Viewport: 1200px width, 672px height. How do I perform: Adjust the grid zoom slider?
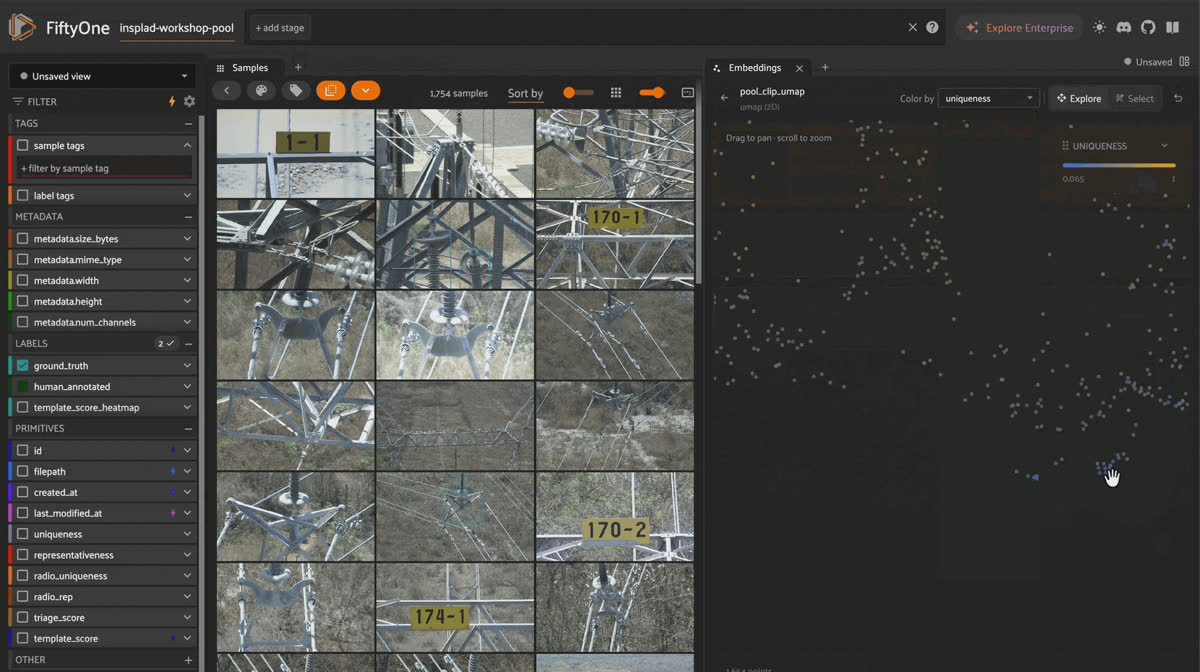coord(652,92)
